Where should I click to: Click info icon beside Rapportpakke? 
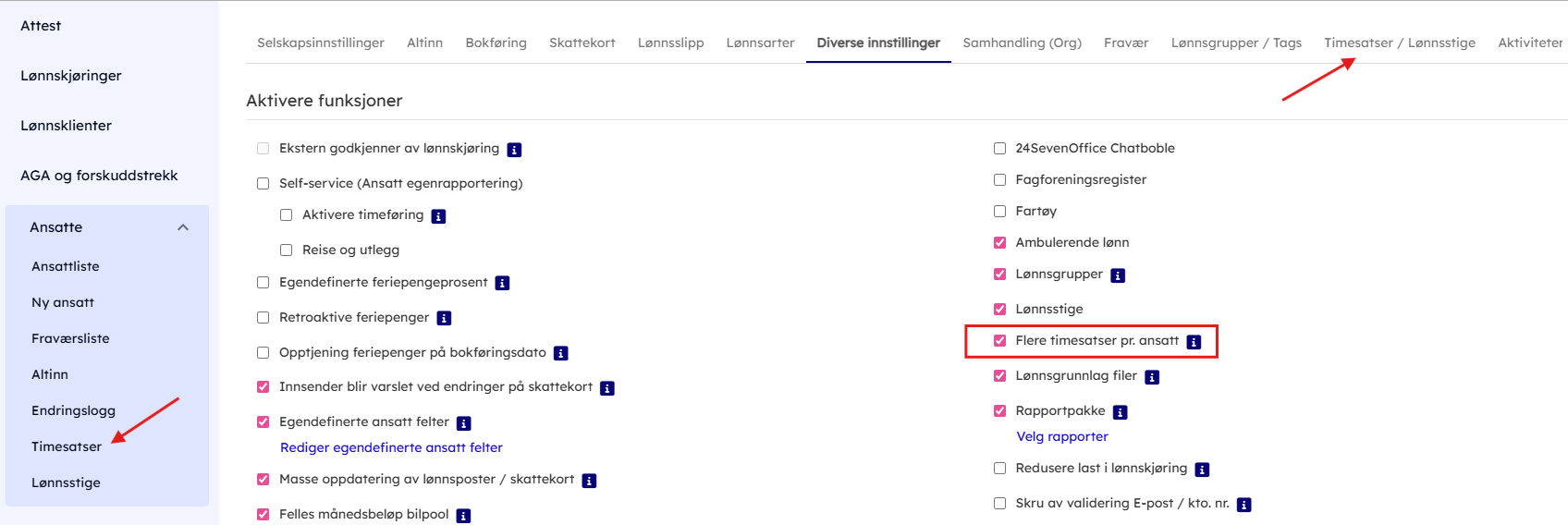pos(1120,412)
